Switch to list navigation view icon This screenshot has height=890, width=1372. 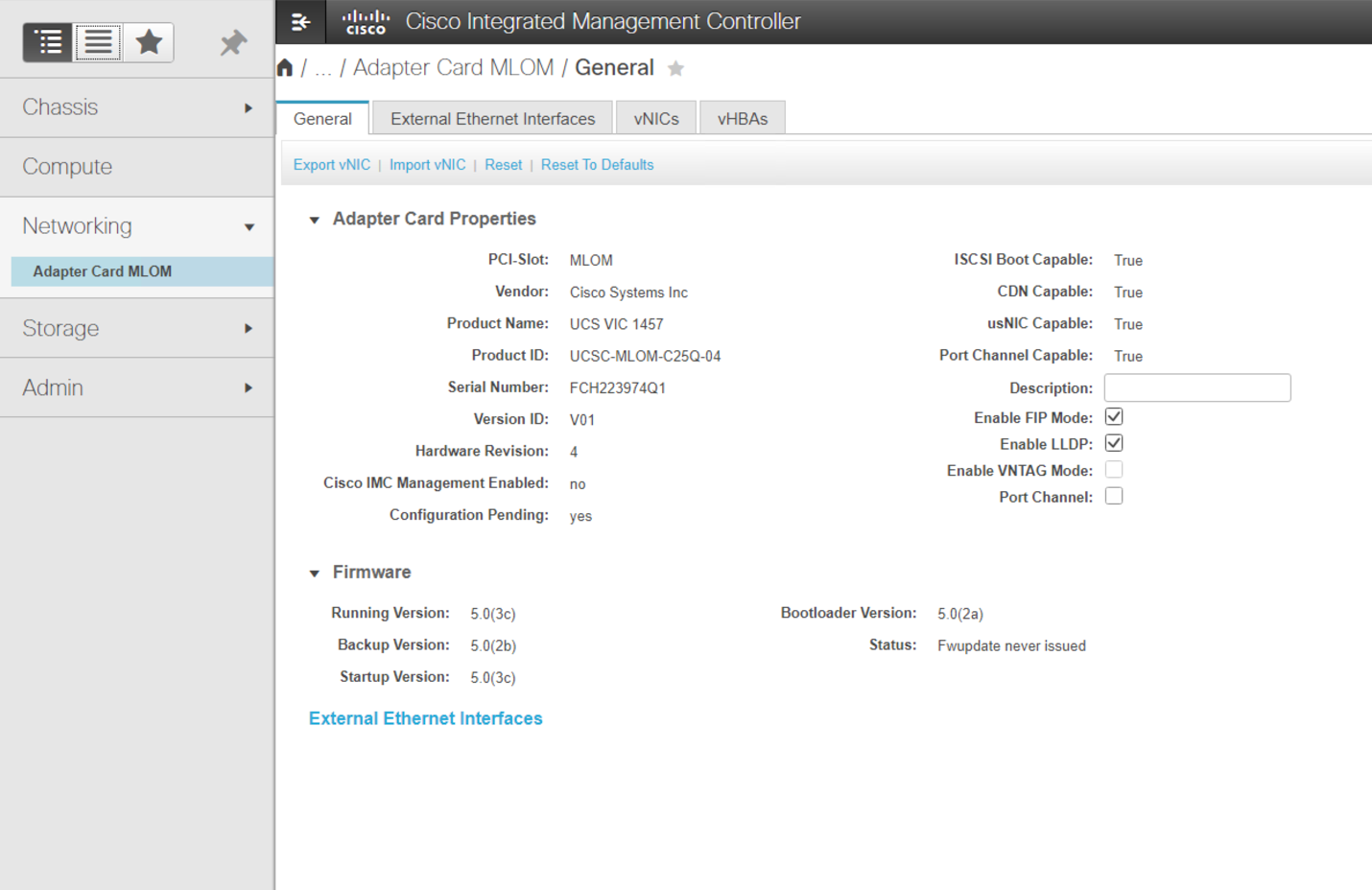coord(98,42)
